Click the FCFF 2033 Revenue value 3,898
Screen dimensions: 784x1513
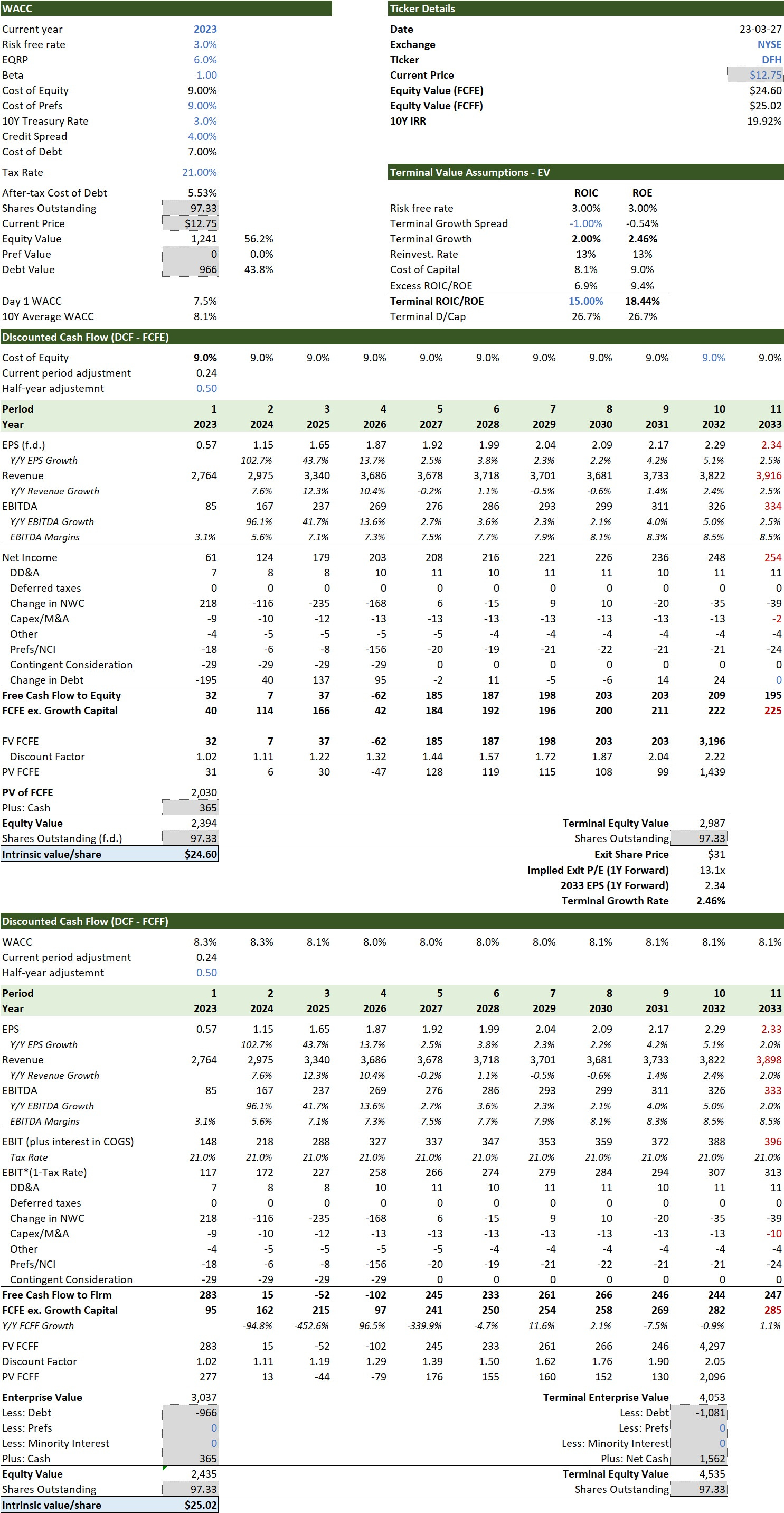coord(769,1059)
